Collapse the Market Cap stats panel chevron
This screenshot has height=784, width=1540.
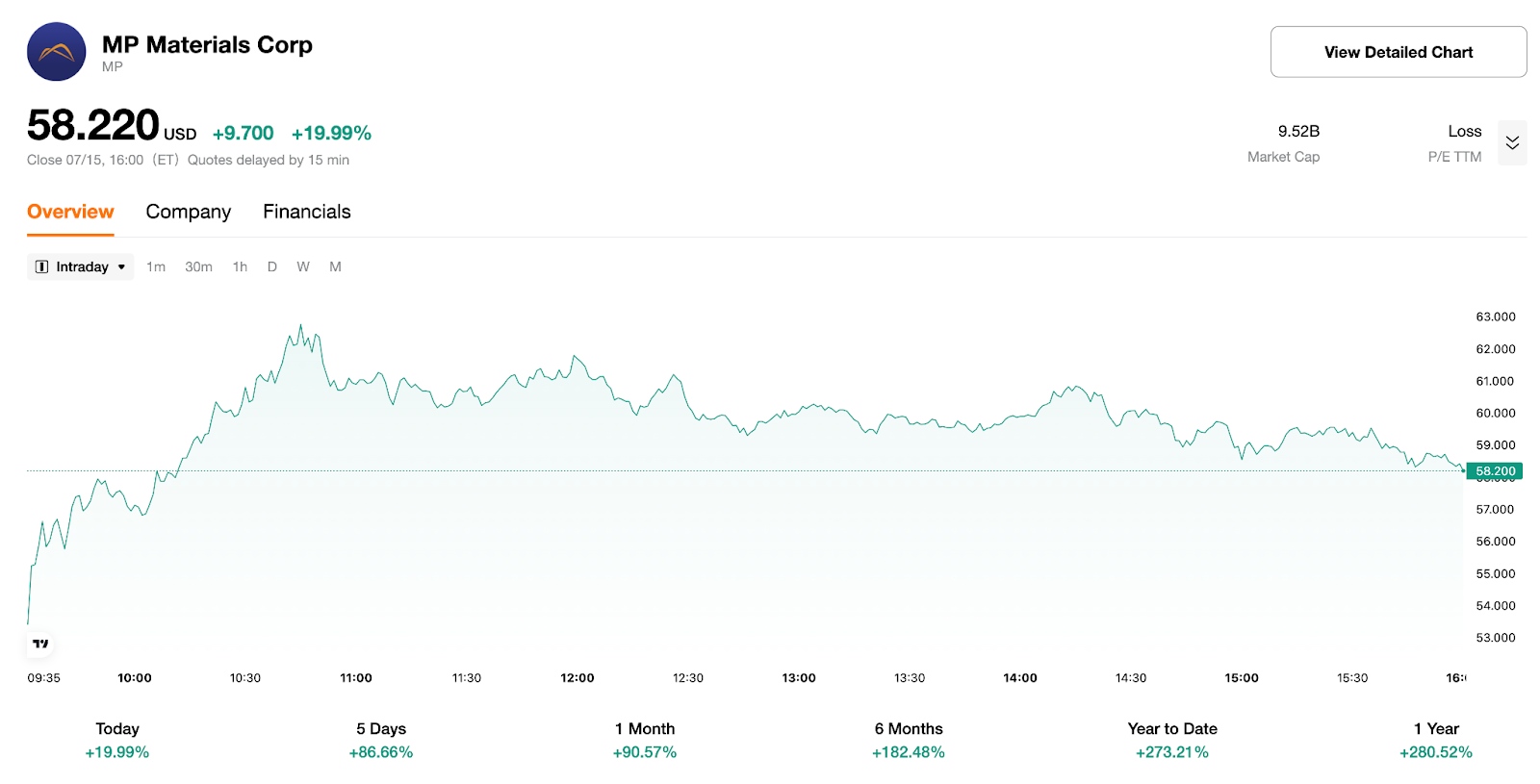[x=1512, y=142]
